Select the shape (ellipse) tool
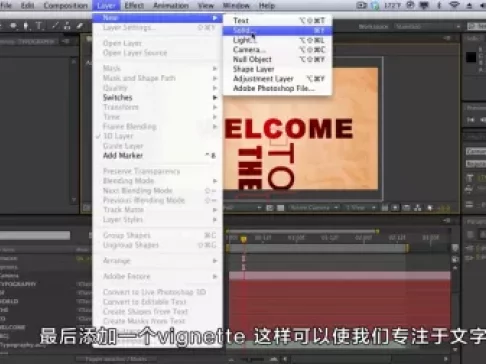486x364 pixels. pyautogui.click(x=14, y=26)
